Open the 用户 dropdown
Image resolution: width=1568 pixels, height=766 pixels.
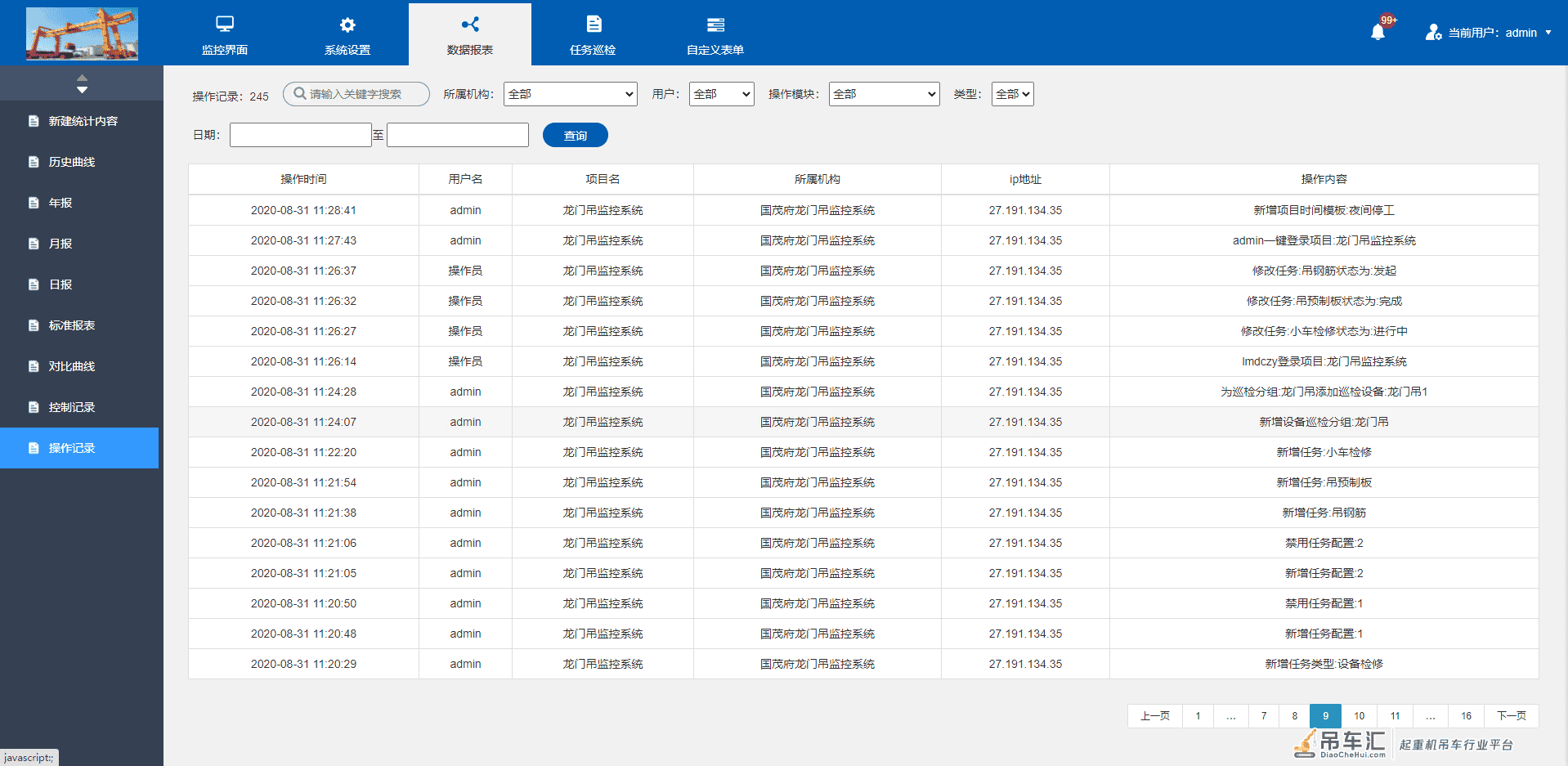point(722,94)
